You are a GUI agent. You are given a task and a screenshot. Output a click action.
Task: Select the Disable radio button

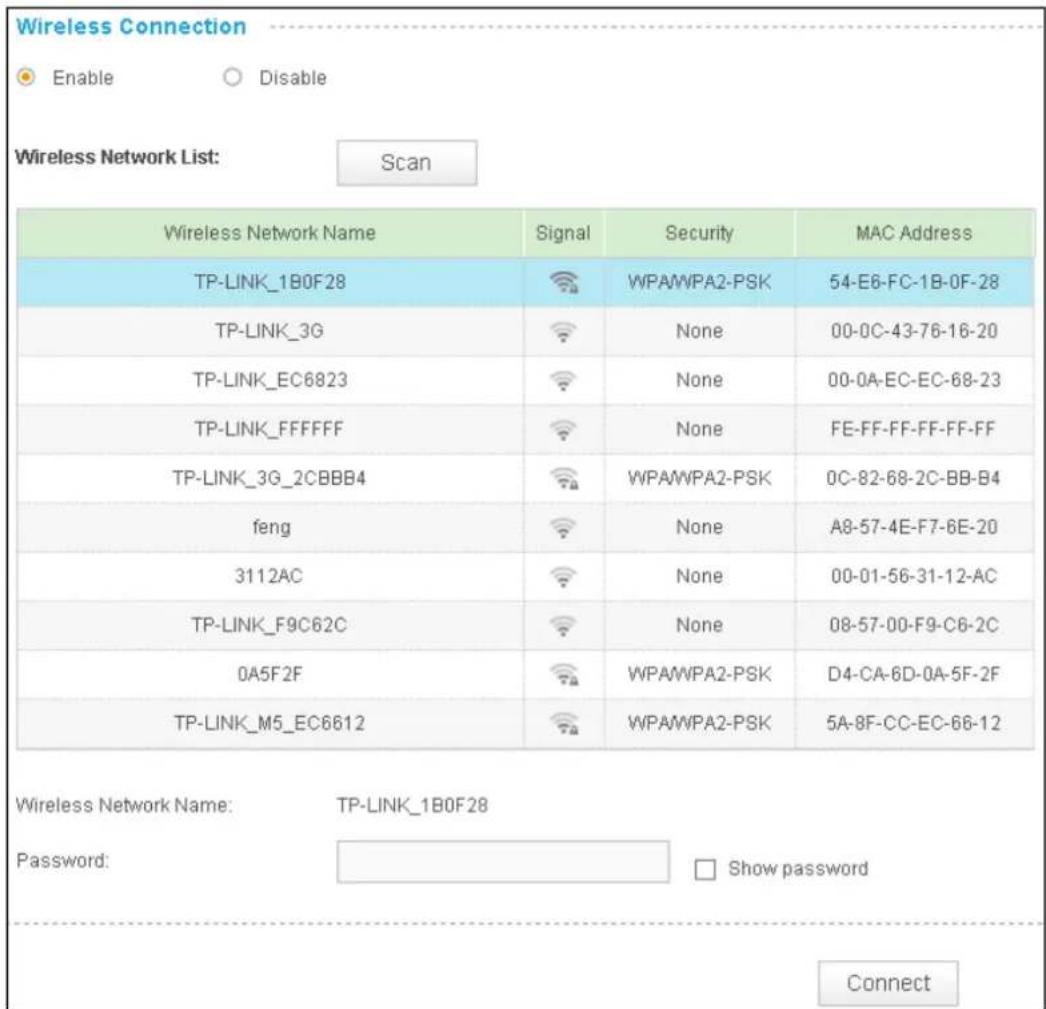[x=232, y=77]
